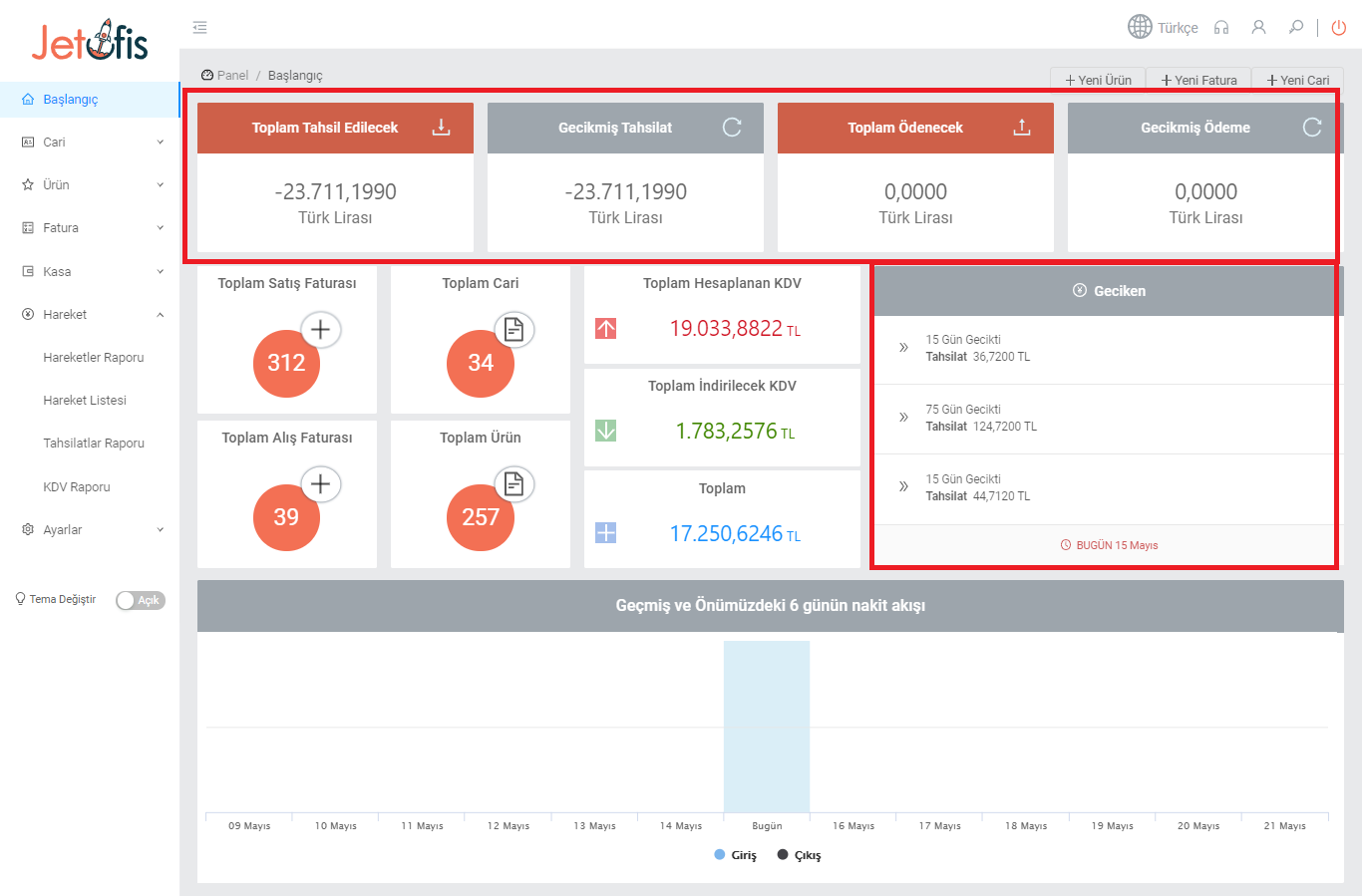1362x896 pixels.
Task: Open KDV Raporu submenu item
Action: click(x=77, y=487)
